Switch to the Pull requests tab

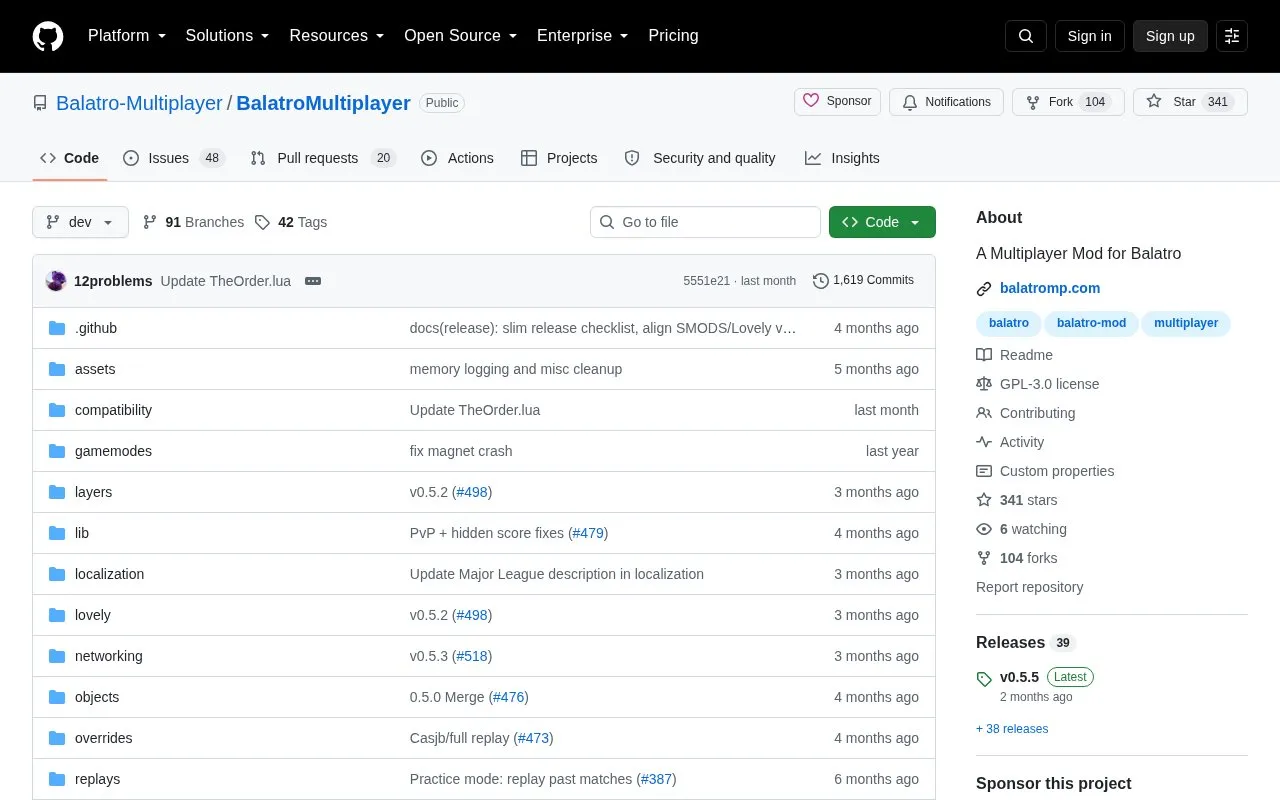323,158
